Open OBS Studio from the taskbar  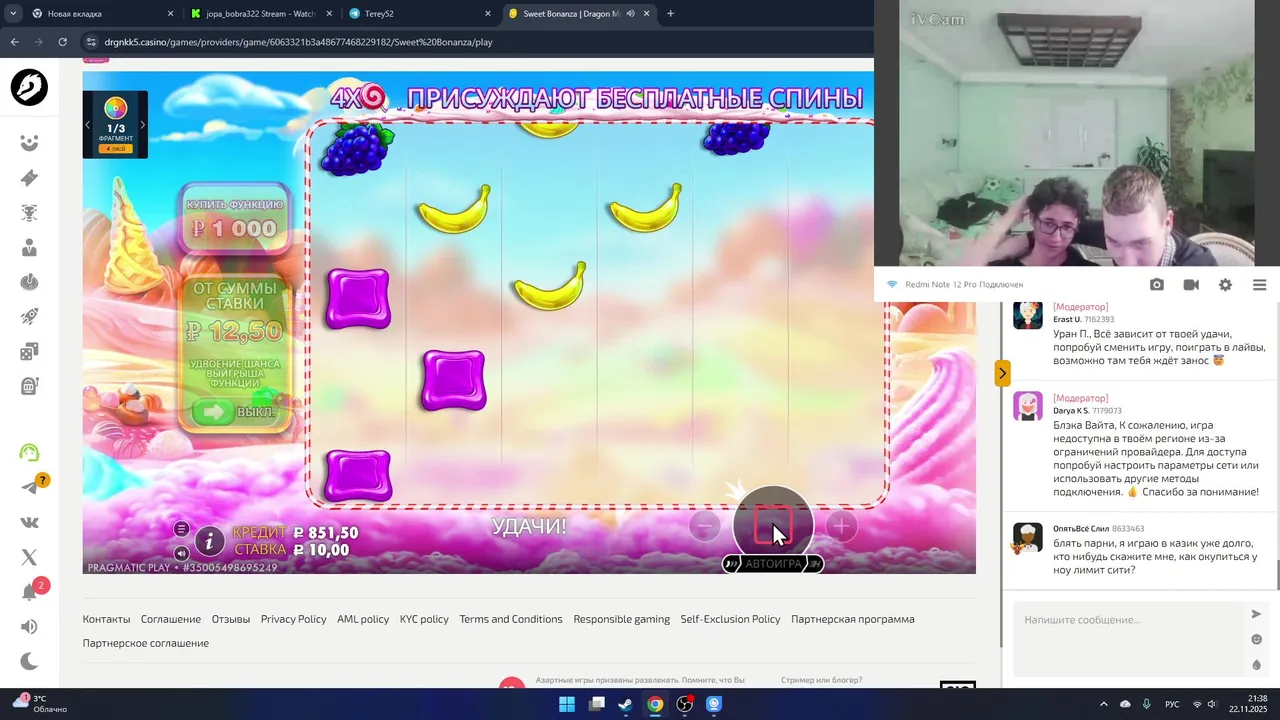coord(684,704)
